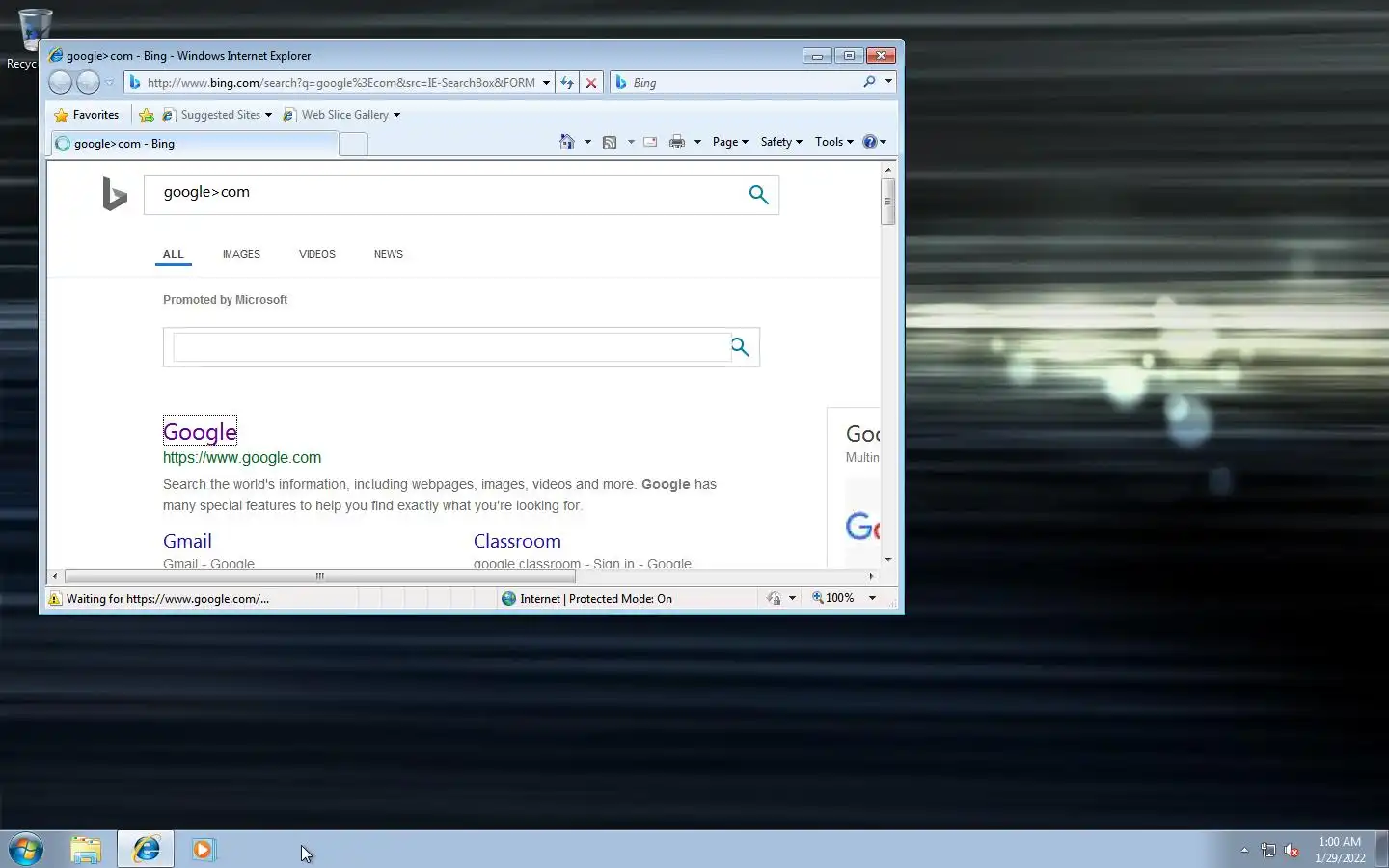Click the horizontal scrollbar left arrow
This screenshot has height=868, width=1389.
[55, 577]
